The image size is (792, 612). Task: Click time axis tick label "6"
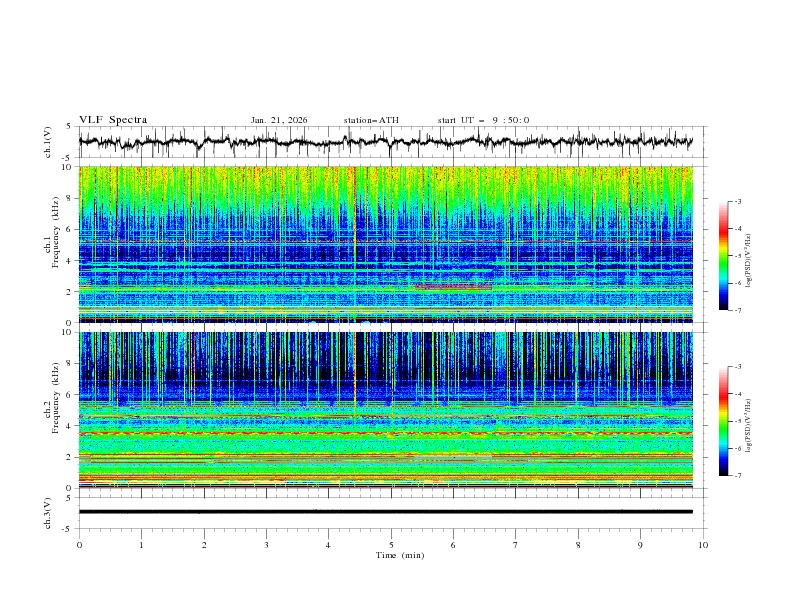453,545
